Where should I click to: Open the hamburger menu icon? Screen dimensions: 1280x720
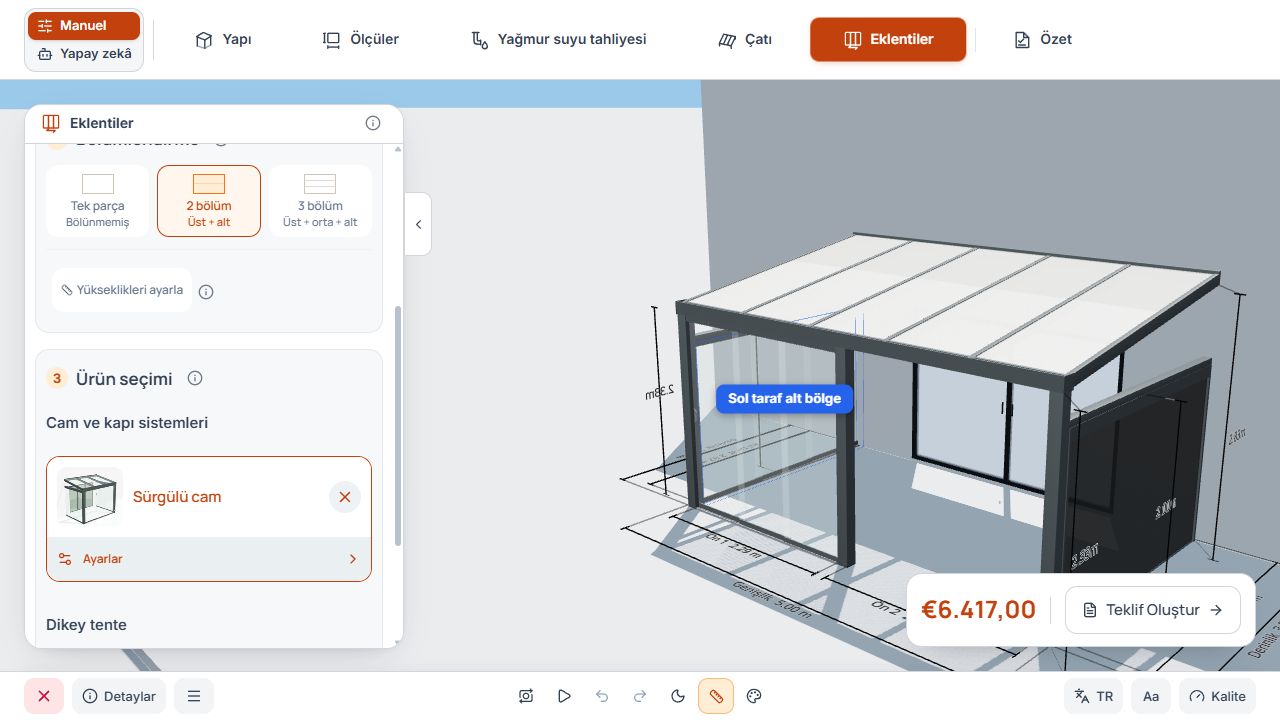click(x=194, y=696)
